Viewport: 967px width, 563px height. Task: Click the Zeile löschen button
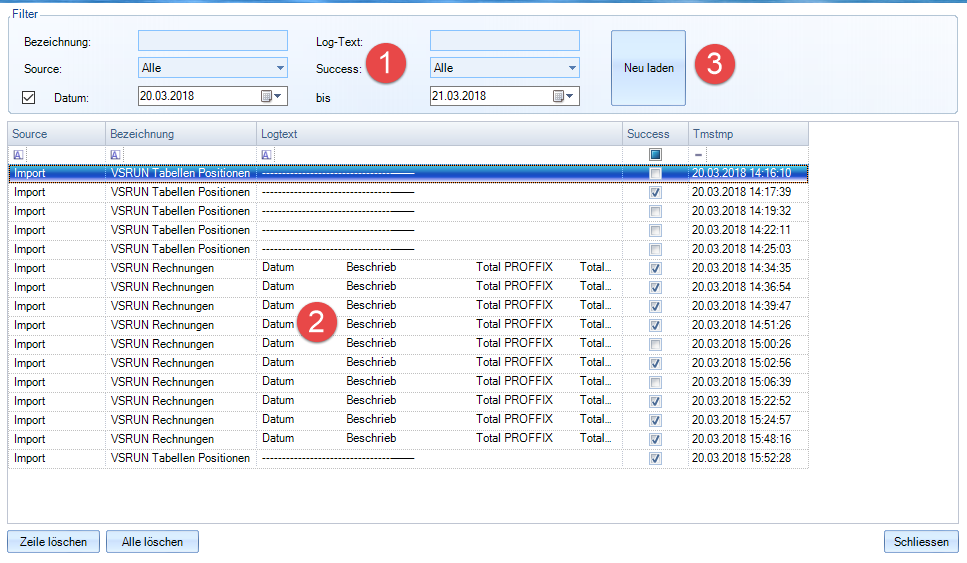54,542
